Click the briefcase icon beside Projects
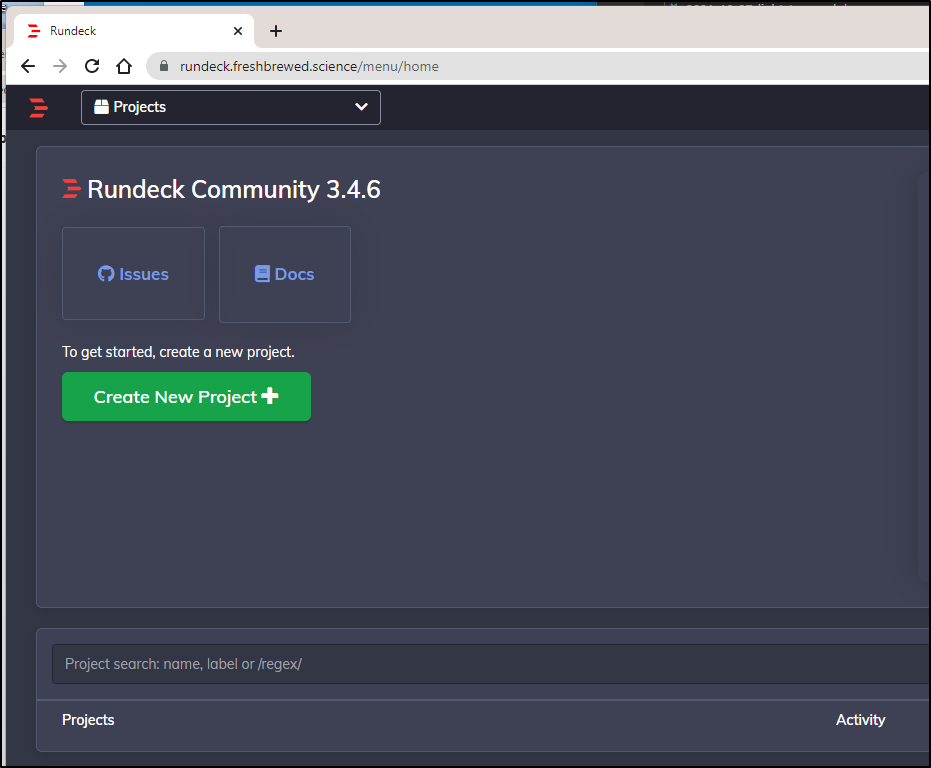Screen dimensions: 931x768 point(102,107)
